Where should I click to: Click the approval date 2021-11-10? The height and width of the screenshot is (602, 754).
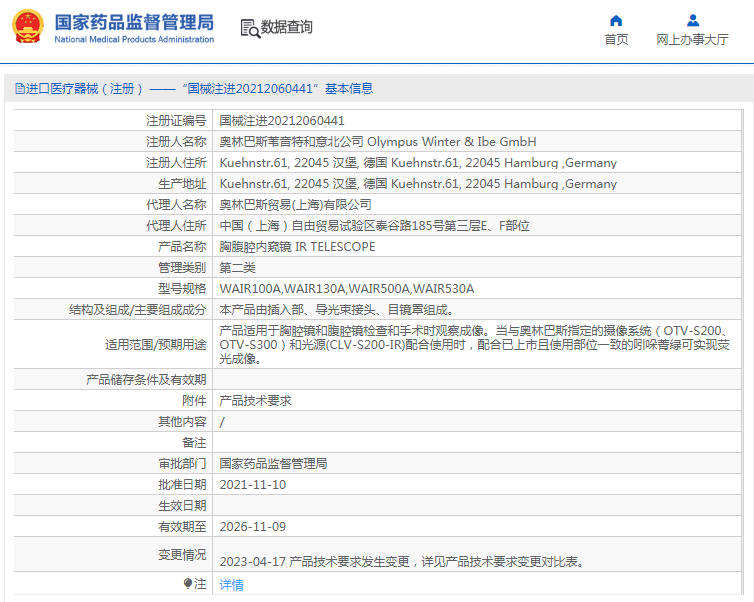(x=252, y=484)
